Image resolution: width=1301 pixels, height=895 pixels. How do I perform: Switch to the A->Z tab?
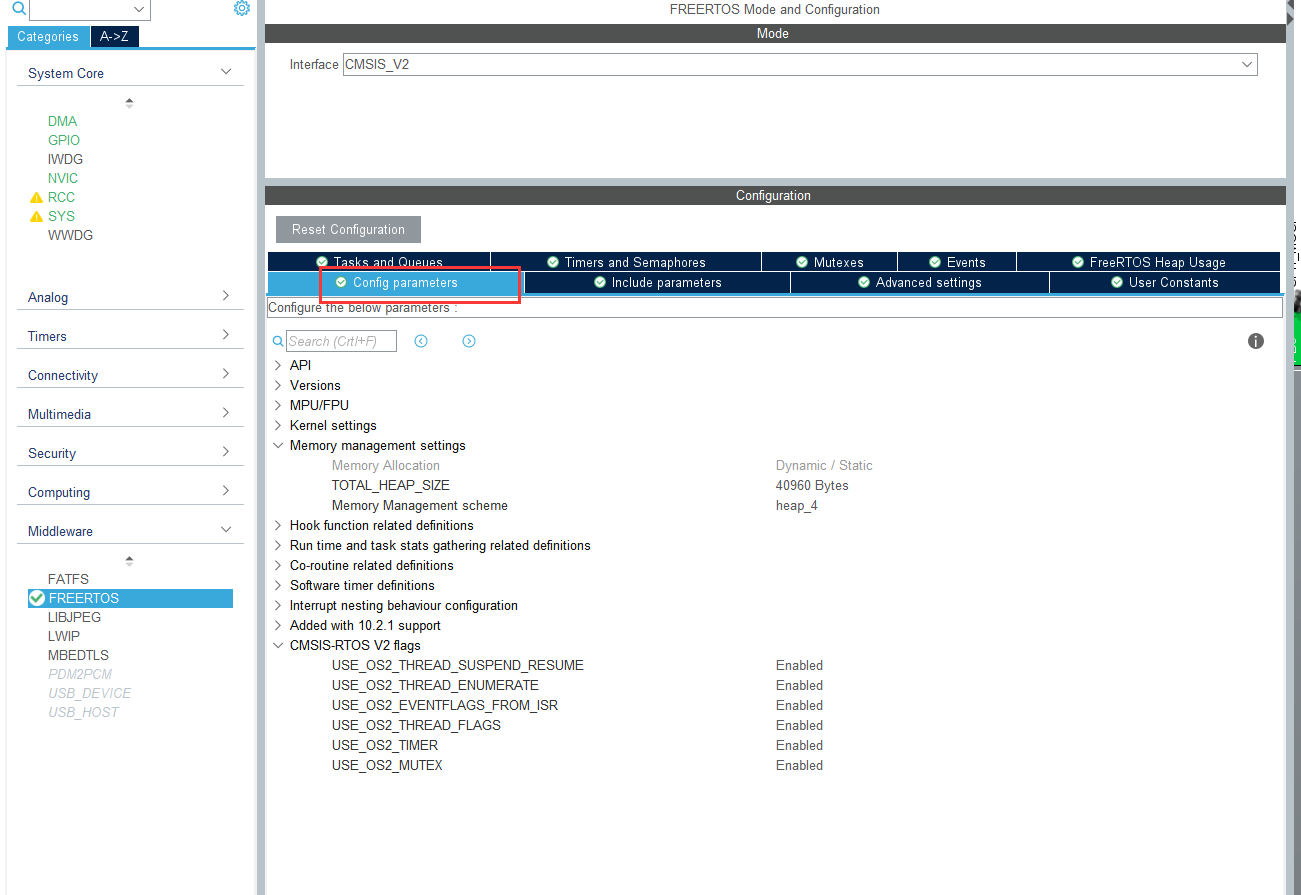(x=115, y=37)
